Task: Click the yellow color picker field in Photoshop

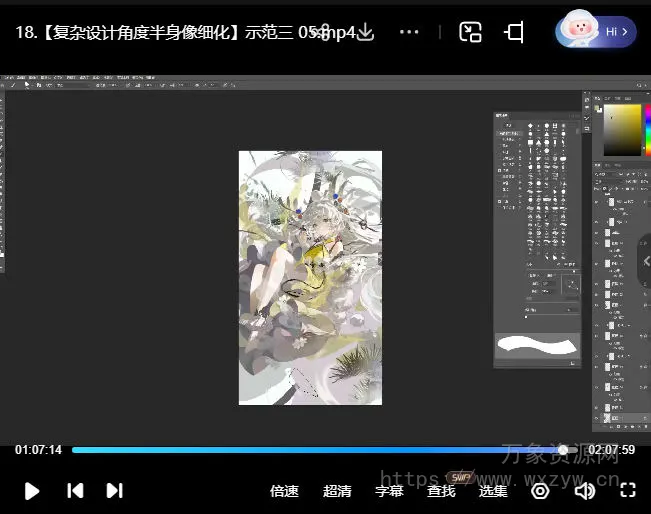Action: [621, 128]
